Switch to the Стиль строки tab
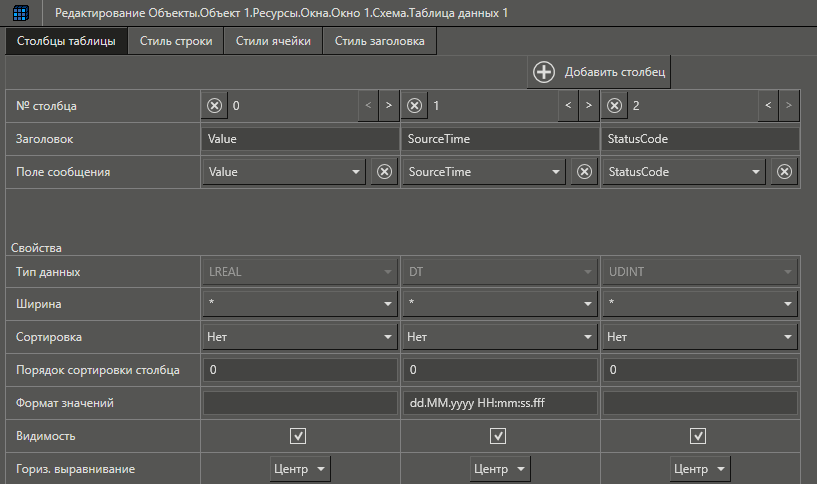Viewport: 817px width, 484px height. click(175, 42)
